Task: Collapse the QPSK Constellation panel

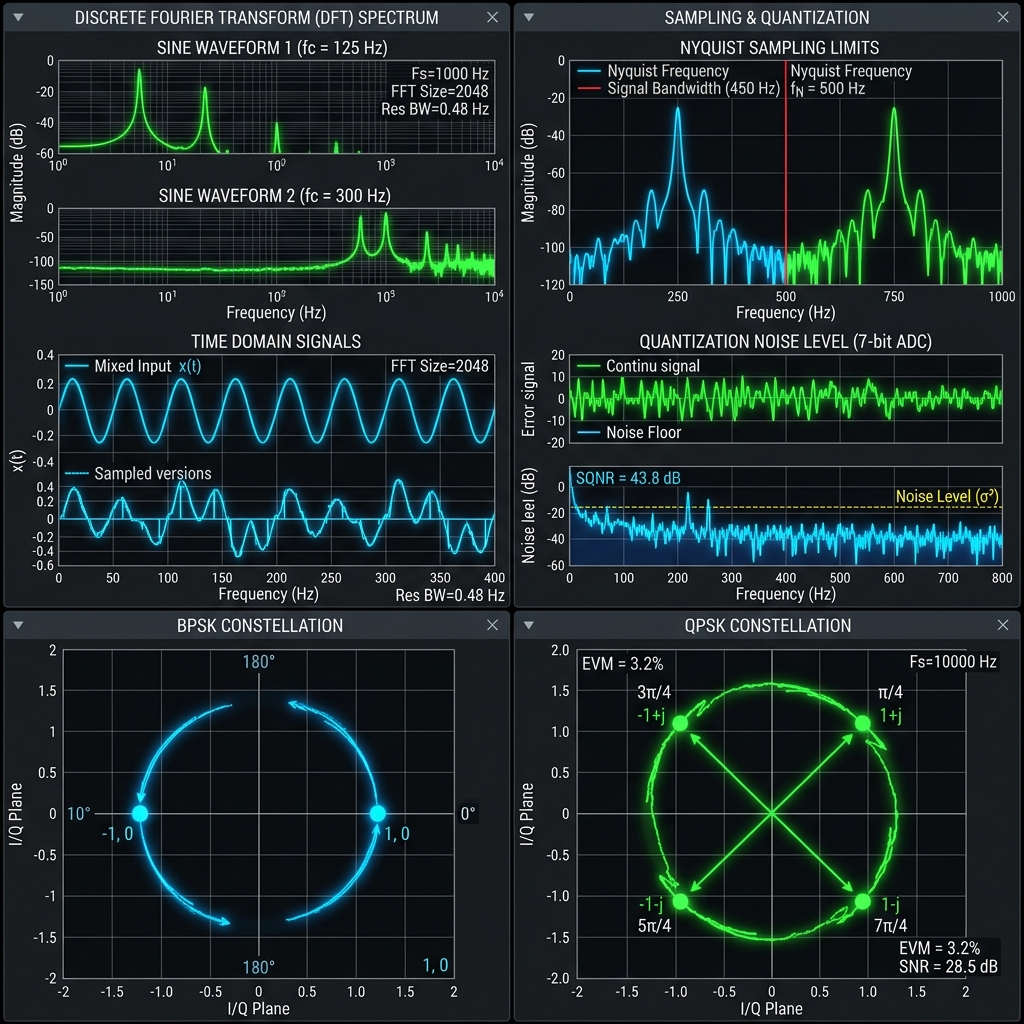Action: (x=529, y=625)
